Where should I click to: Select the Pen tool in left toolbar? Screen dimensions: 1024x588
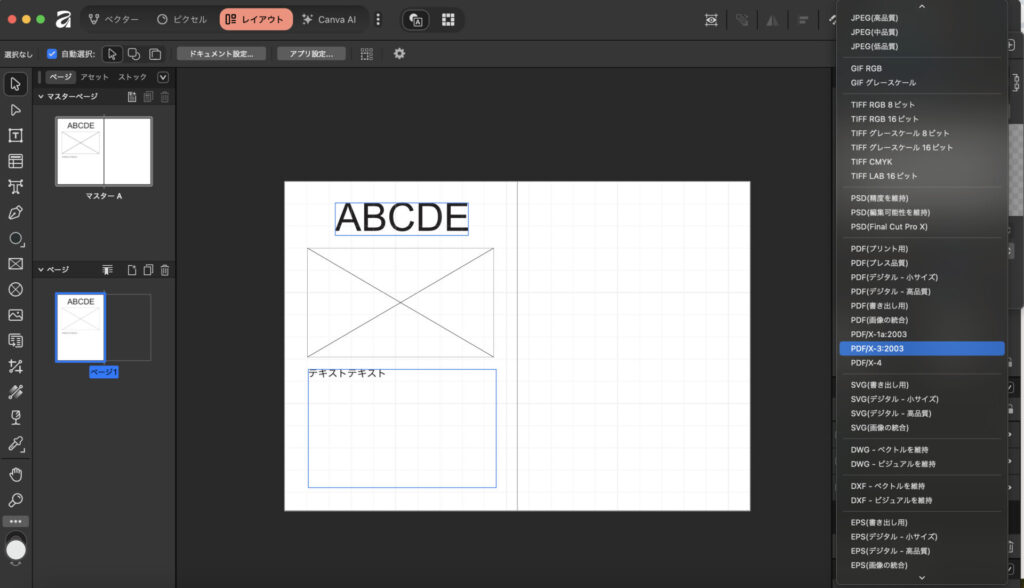click(x=16, y=213)
